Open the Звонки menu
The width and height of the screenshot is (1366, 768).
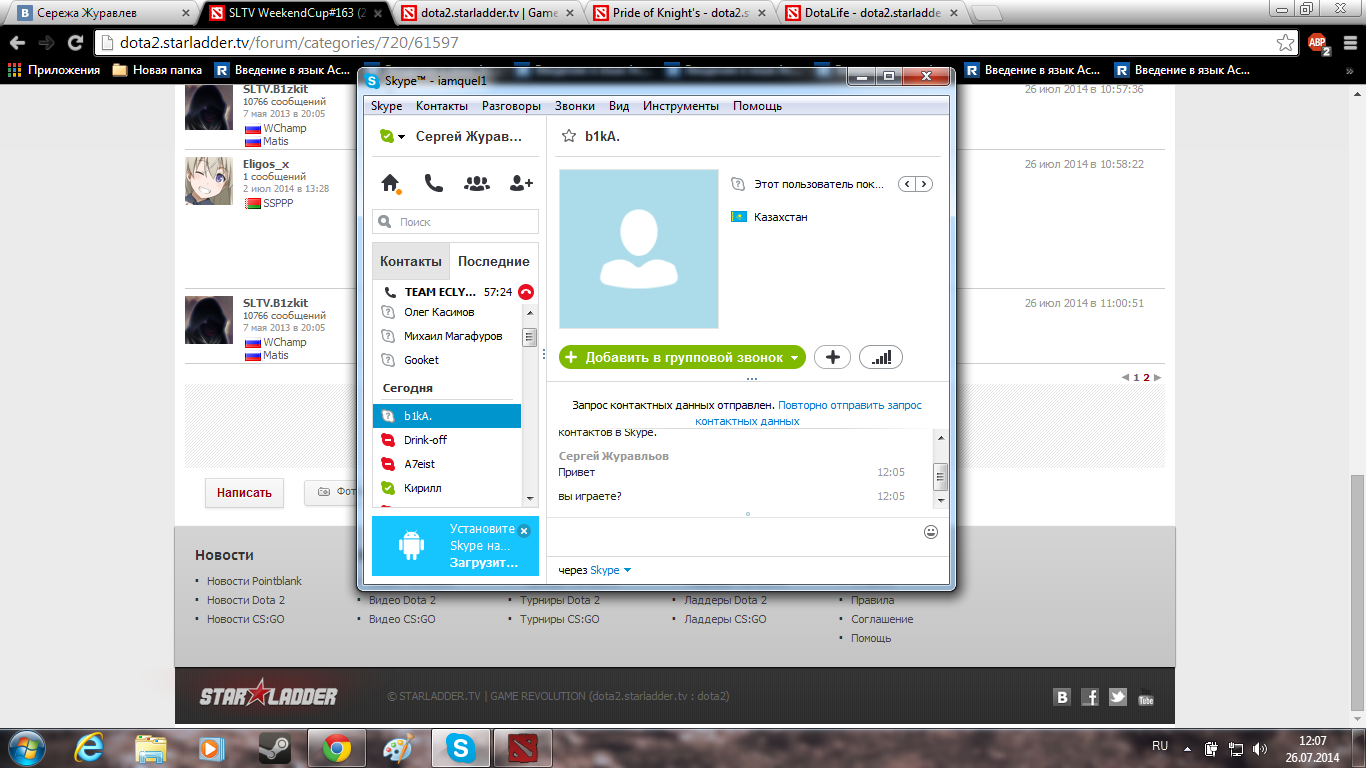pyautogui.click(x=575, y=106)
